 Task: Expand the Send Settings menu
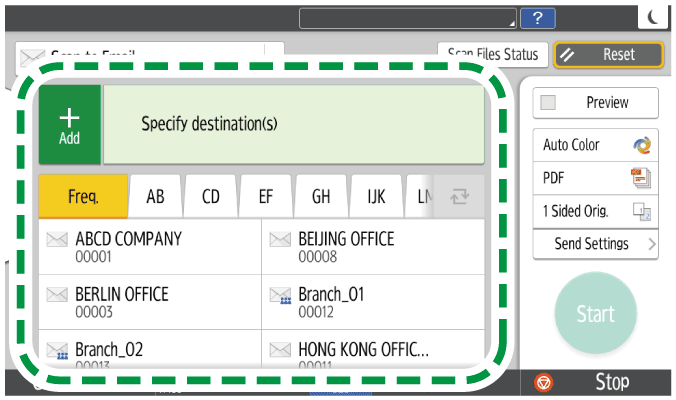coord(595,244)
